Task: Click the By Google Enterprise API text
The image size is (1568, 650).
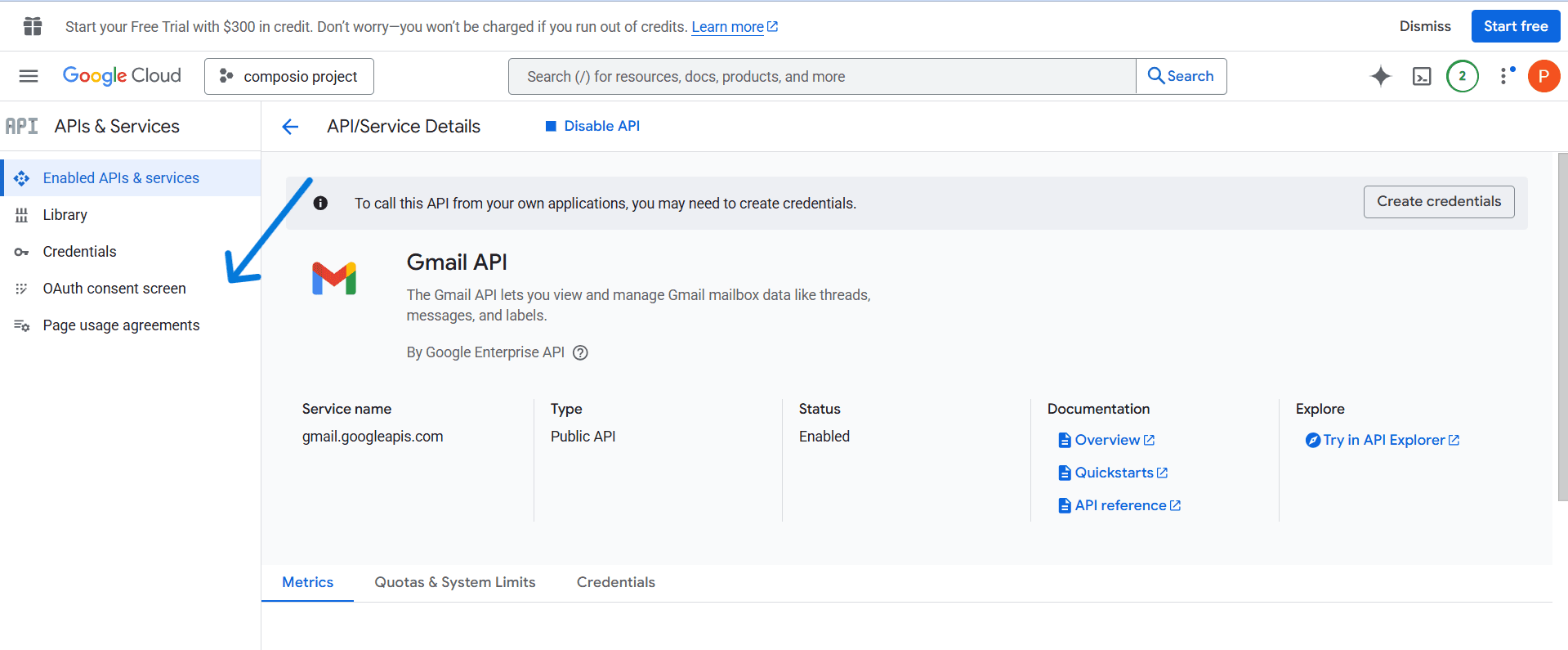Action: pyautogui.click(x=485, y=352)
